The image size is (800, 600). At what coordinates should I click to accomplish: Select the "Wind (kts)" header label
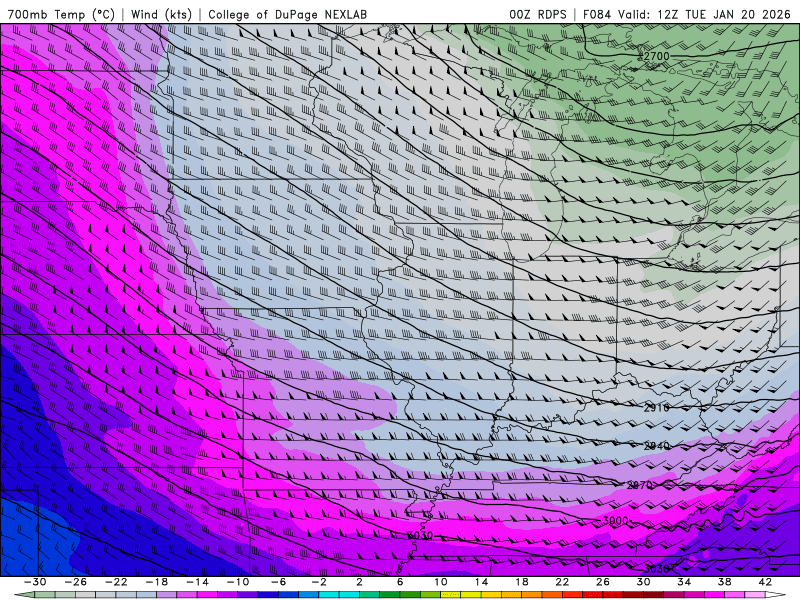click(161, 14)
